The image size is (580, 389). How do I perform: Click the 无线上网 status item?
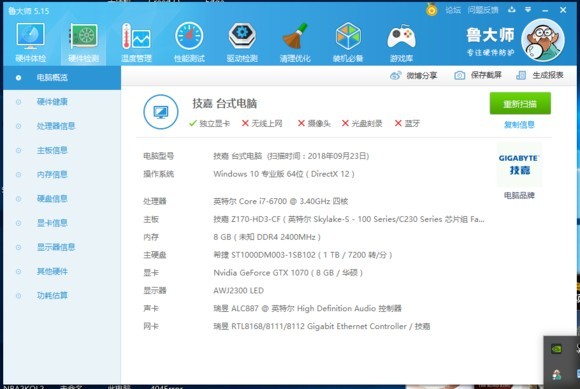(x=262, y=124)
